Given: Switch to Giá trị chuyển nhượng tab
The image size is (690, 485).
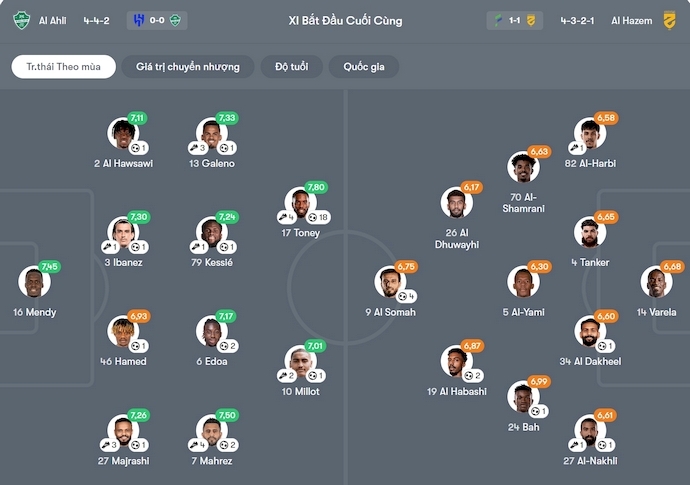Looking at the screenshot, I should pos(188,67).
